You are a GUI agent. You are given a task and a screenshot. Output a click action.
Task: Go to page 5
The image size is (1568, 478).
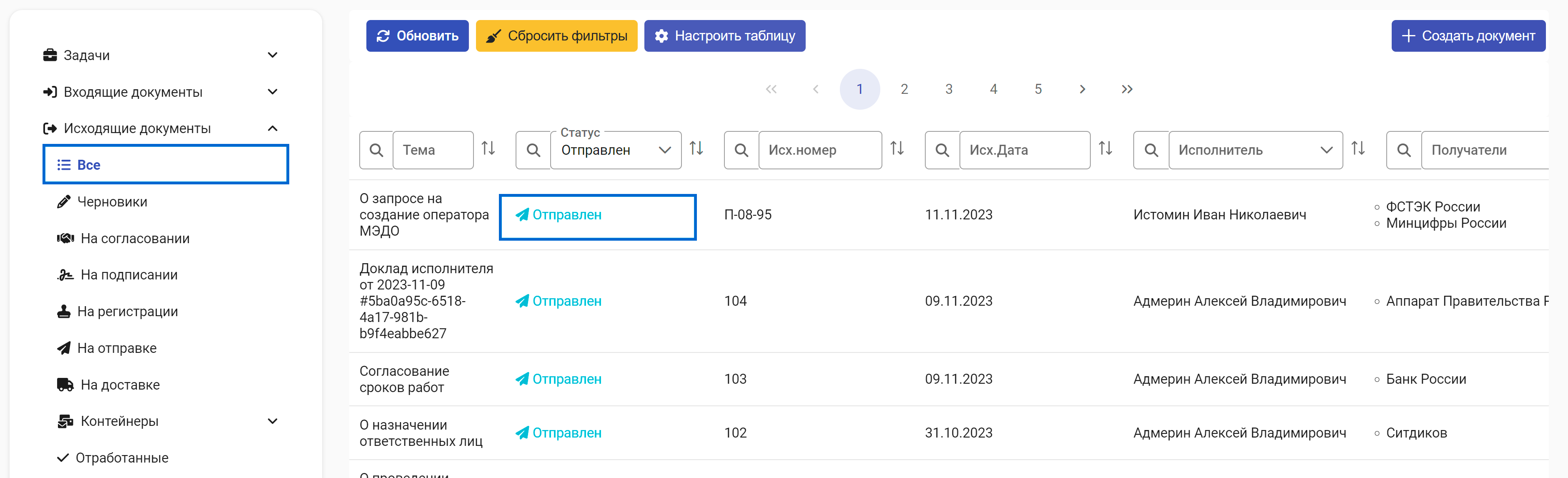coord(1038,90)
